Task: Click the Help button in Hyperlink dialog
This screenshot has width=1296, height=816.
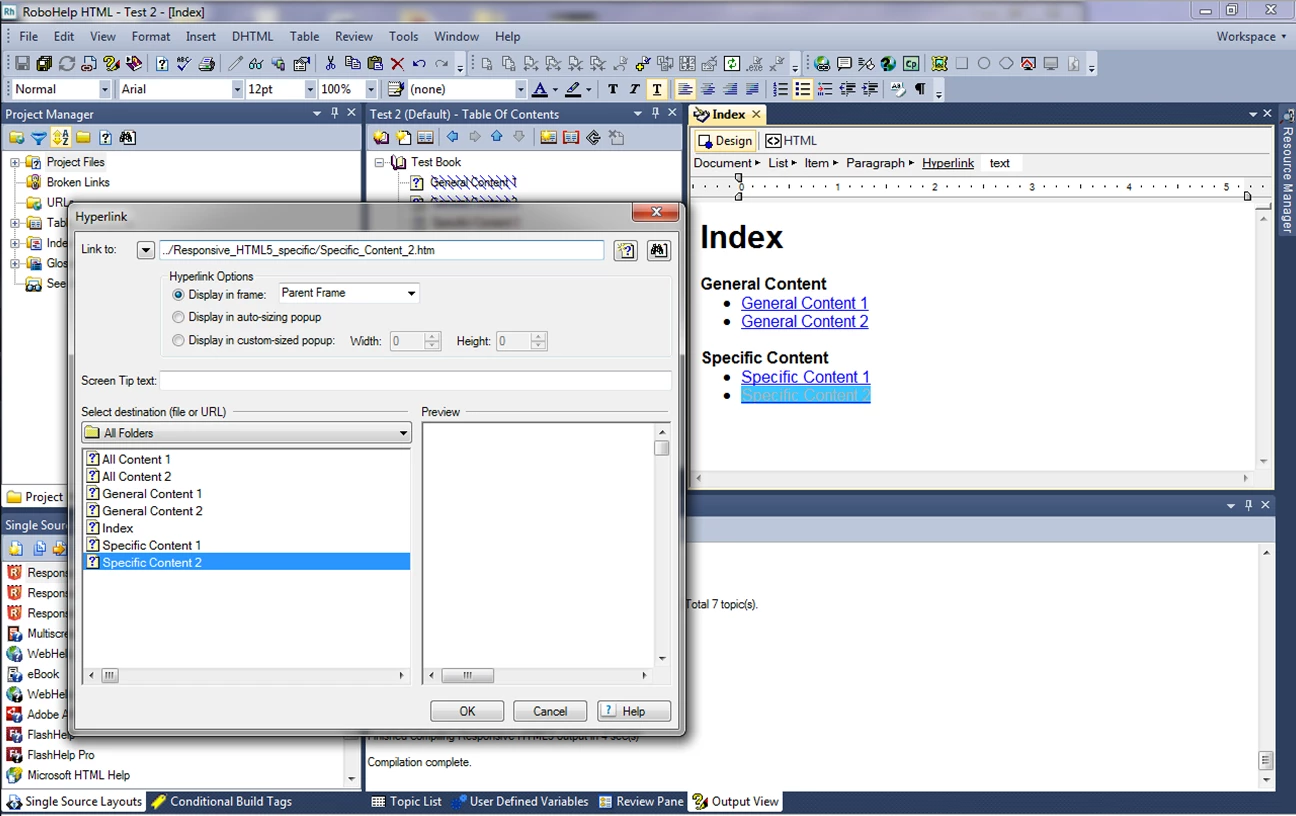Action: pyautogui.click(x=634, y=711)
